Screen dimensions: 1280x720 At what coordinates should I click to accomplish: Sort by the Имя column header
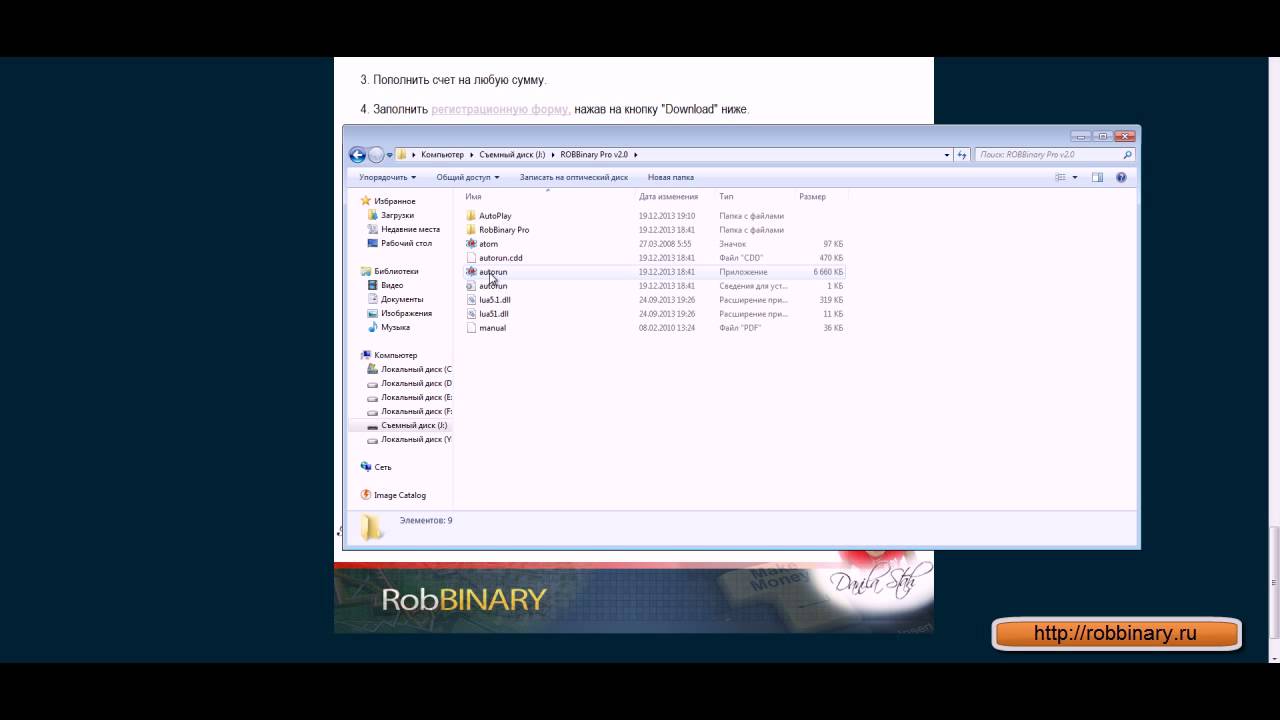473,197
